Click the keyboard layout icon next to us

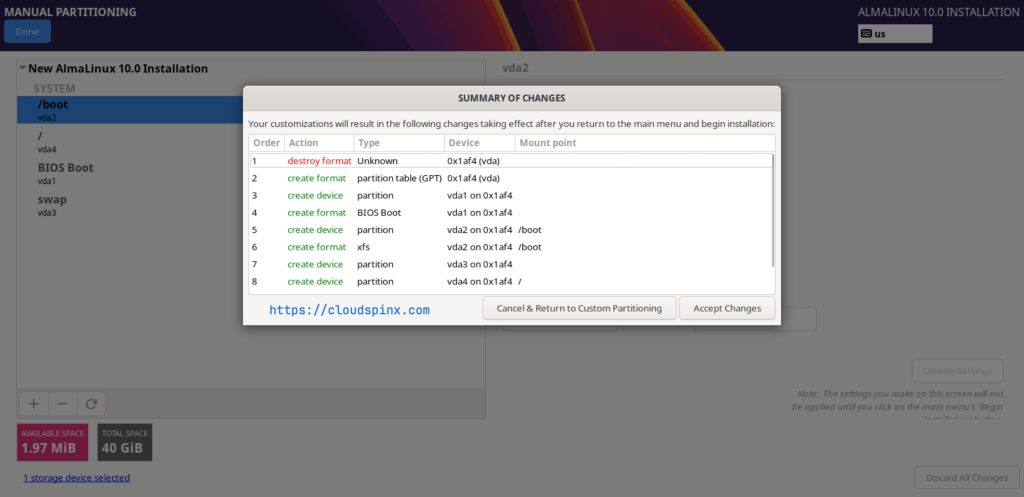[866, 34]
